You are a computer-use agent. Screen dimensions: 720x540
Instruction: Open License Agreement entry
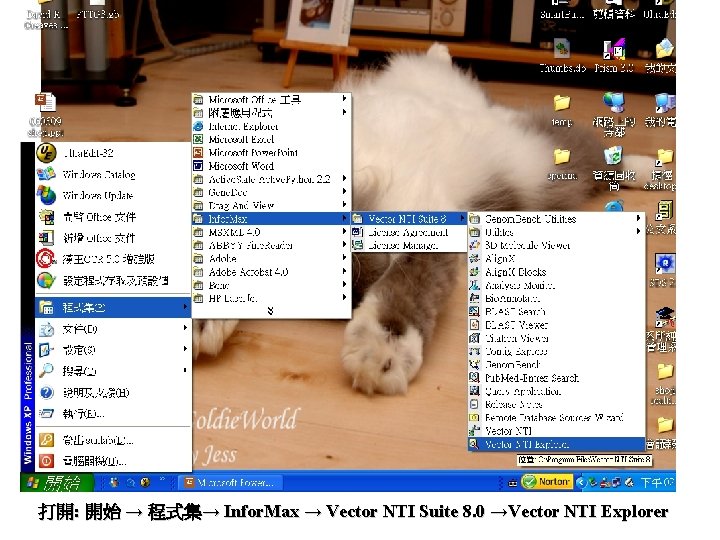pos(409,232)
